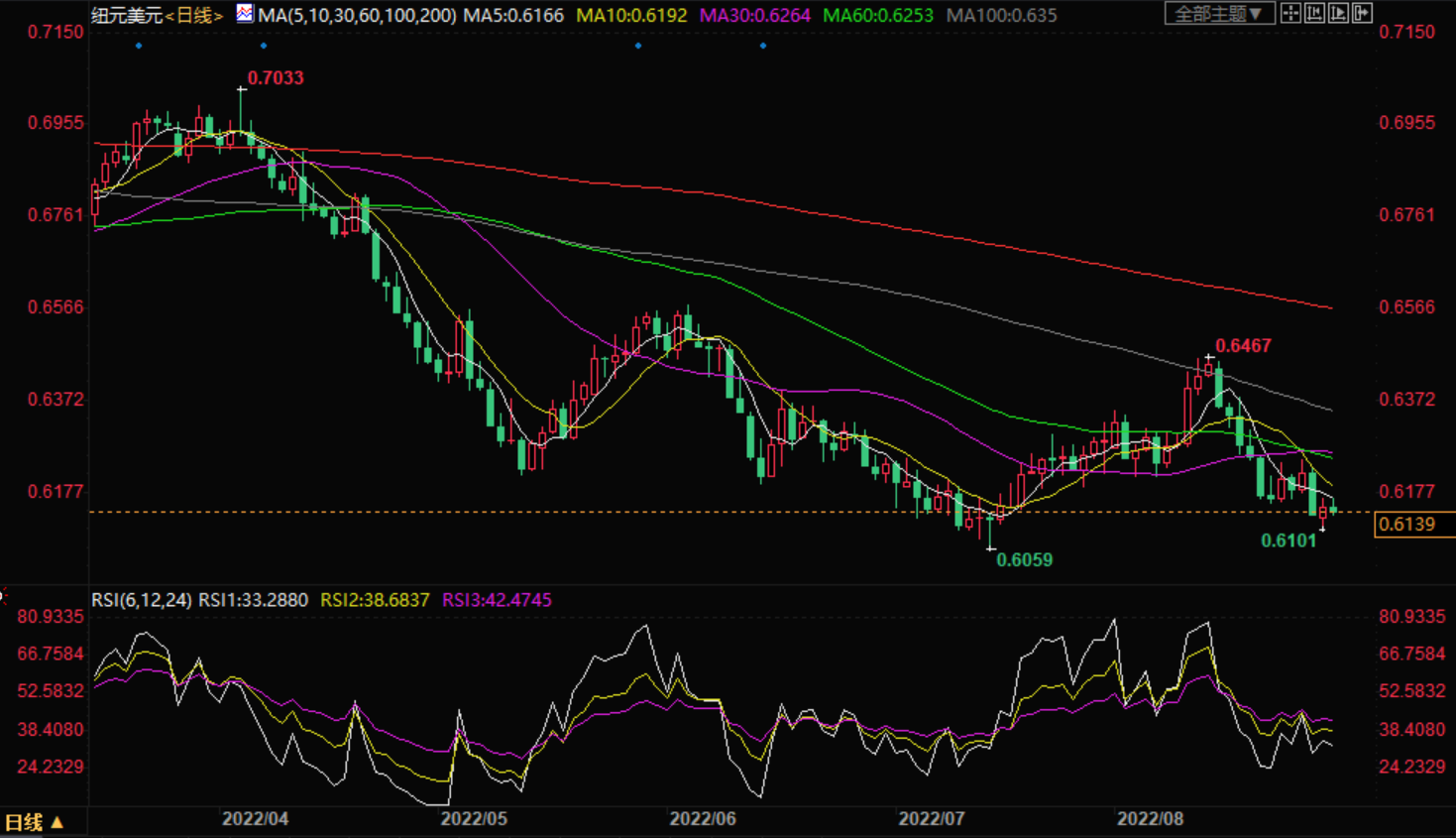Image resolution: width=1456 pixels, height=838 pixels.
Task: Click the MA(5,10,30,60,100,200) indicator label
Action: [x=358, y=15]
